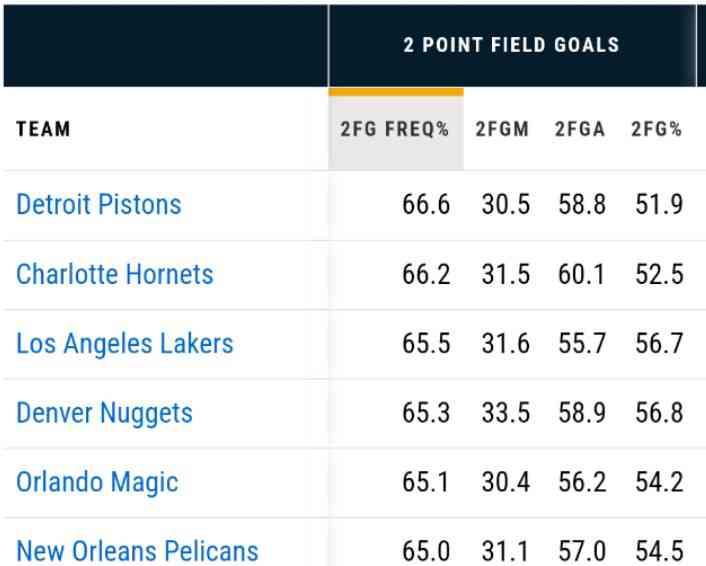Open the Orlando Magic team link
The image size is (706, 566).
[x=97, y=482]
